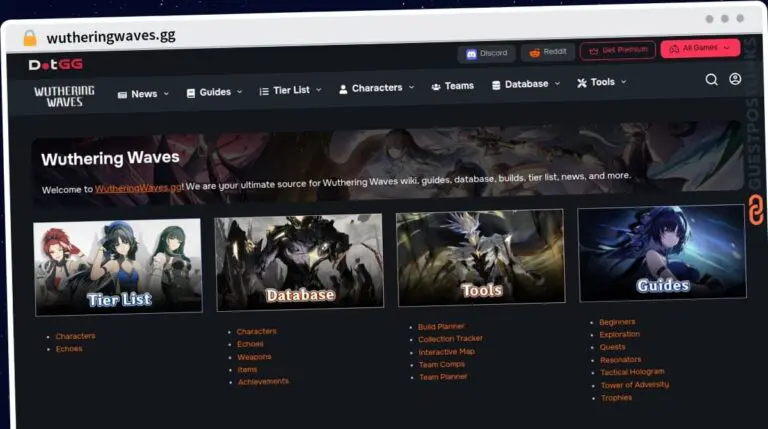The image size is (768, 429).
Task: Expand the Database menu chevron
Action: 557,84
